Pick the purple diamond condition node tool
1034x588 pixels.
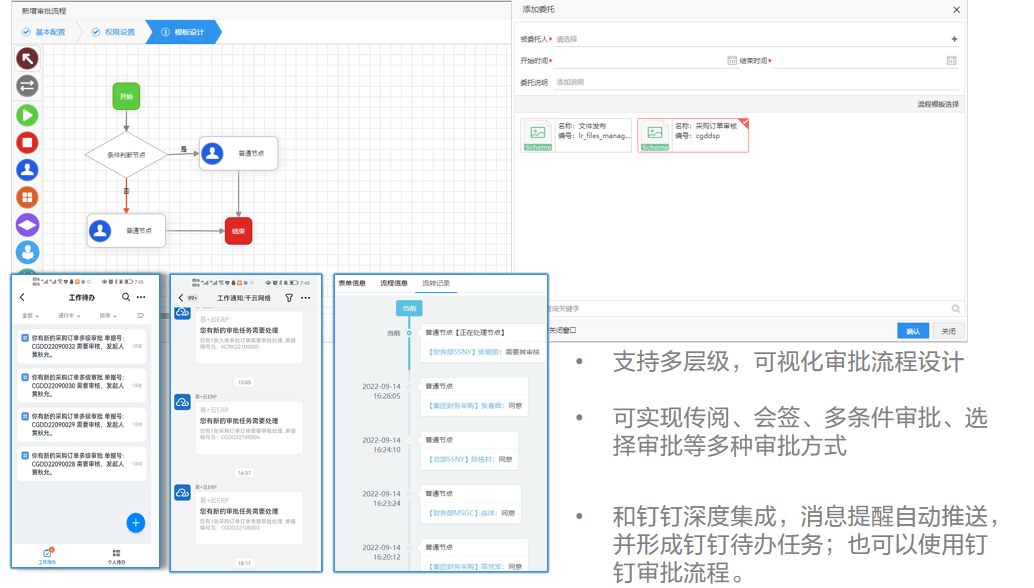[x=27, y=225]
